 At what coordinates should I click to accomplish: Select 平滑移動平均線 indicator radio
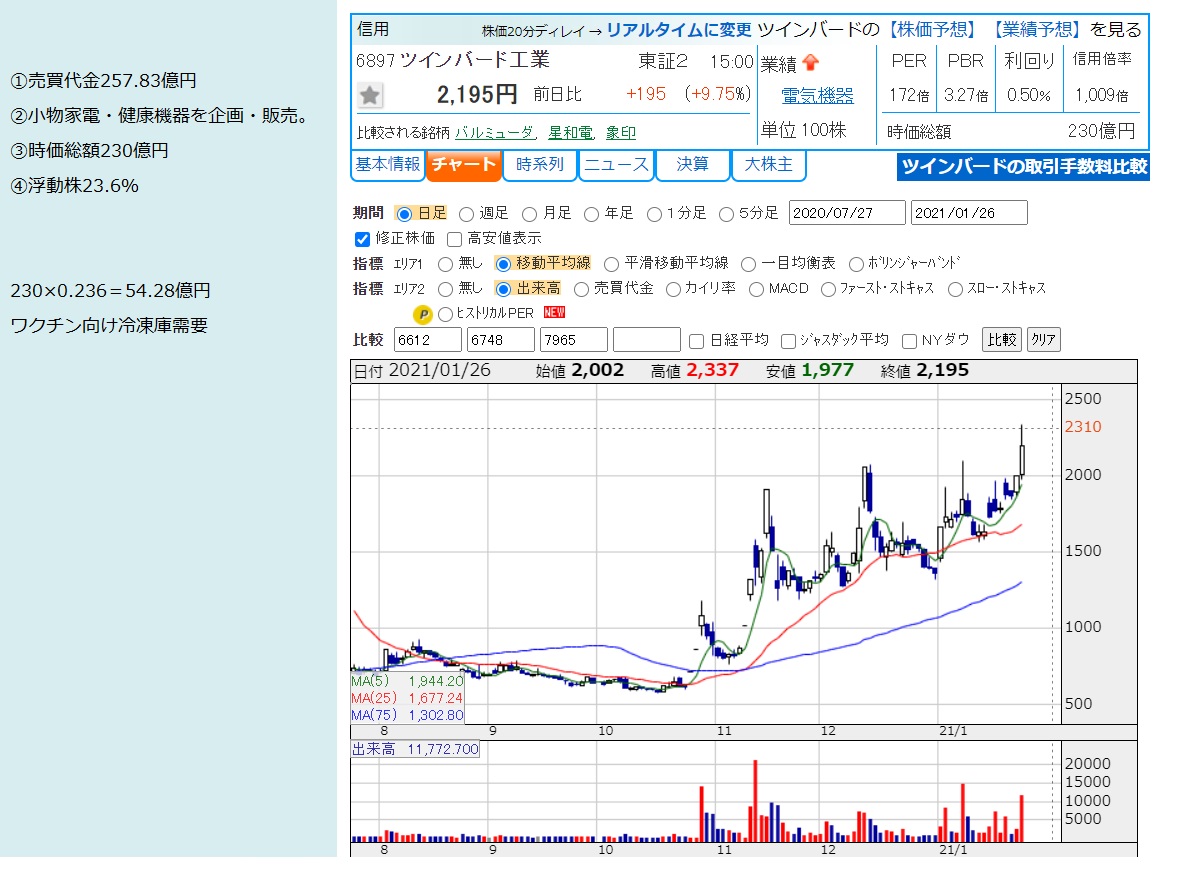612,264
